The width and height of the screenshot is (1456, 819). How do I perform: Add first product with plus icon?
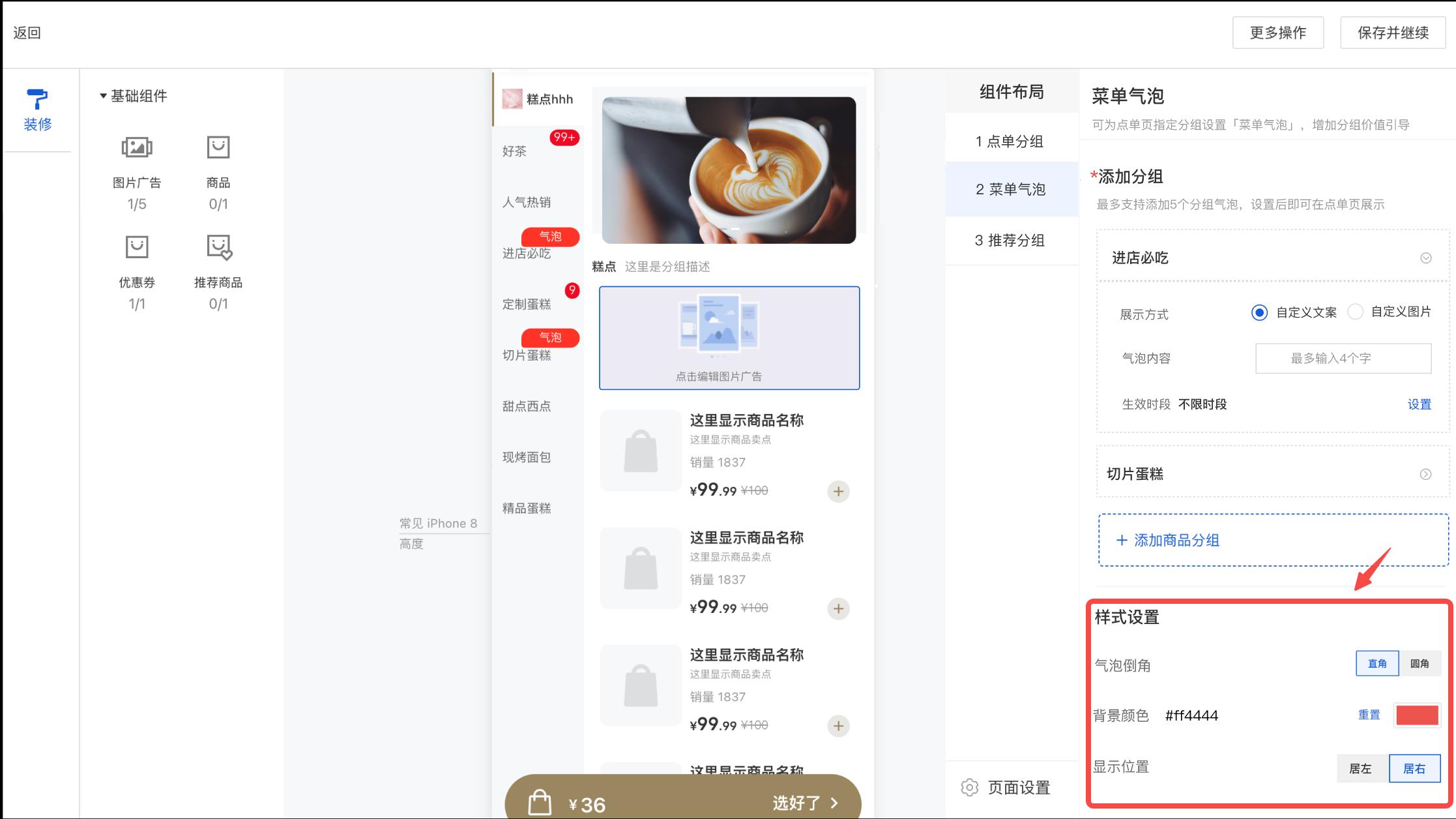coord(838,491)
